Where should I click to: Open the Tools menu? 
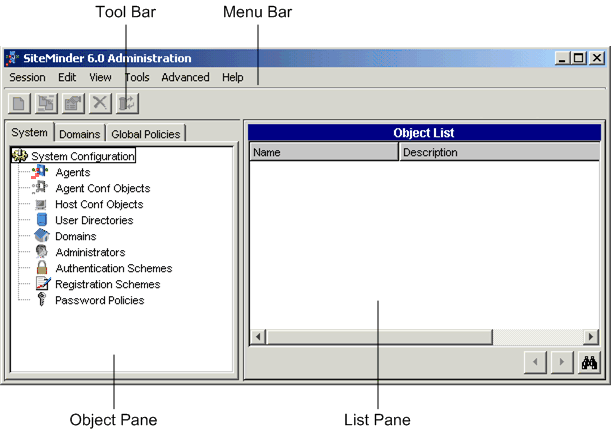(137, 78)
